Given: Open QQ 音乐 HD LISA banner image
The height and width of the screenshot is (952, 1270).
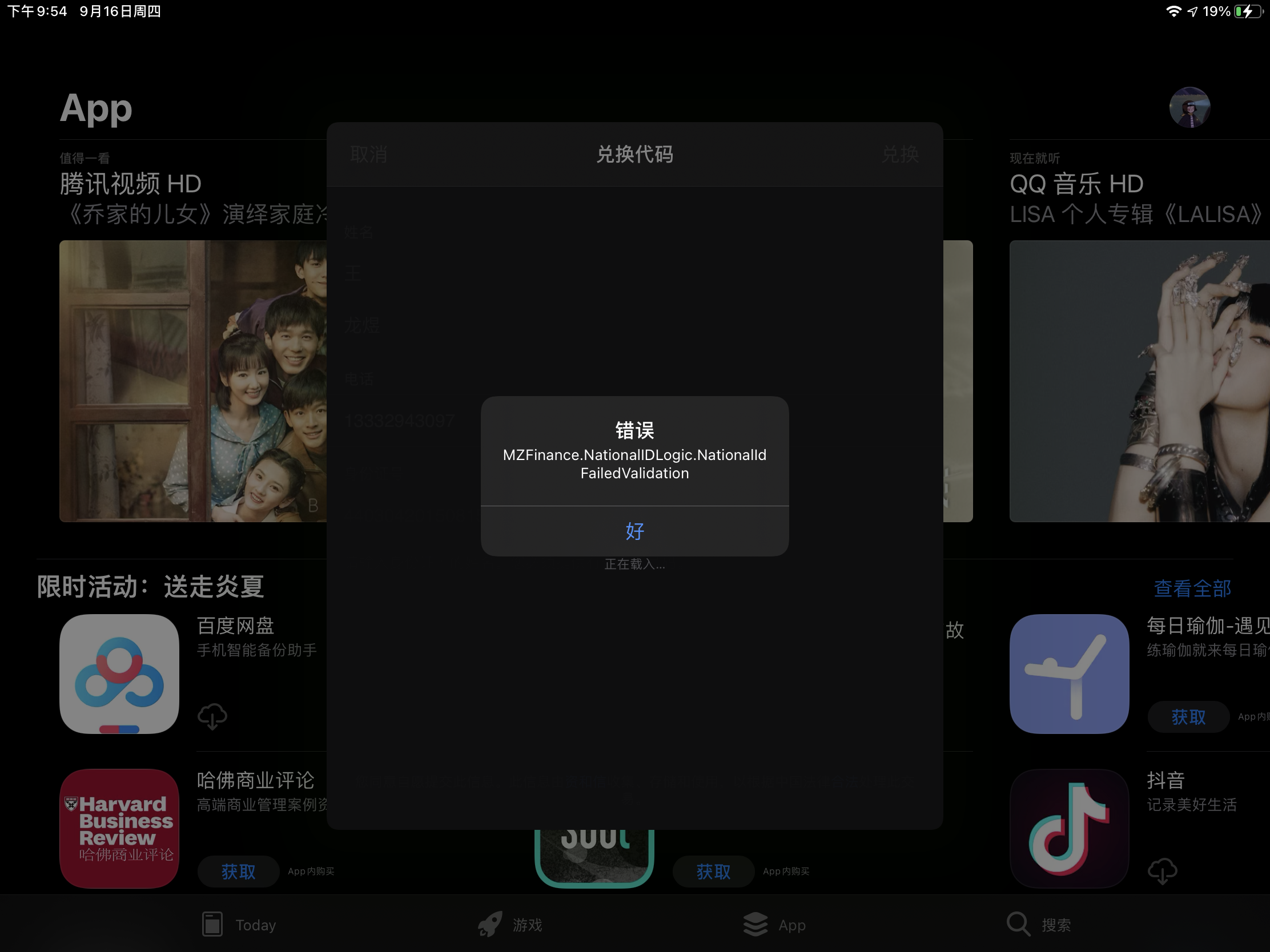Looking at the screenshot, I should [1139, 381].
